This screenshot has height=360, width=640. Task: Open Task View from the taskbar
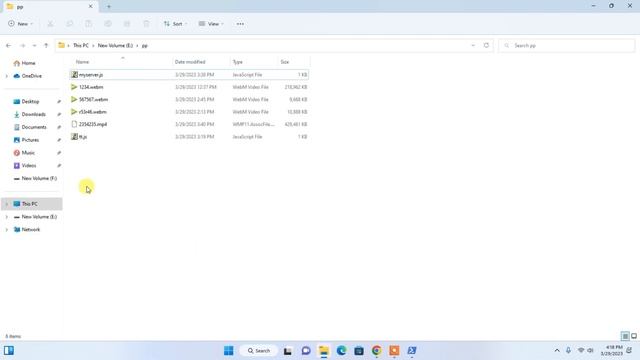pos(288,351)
